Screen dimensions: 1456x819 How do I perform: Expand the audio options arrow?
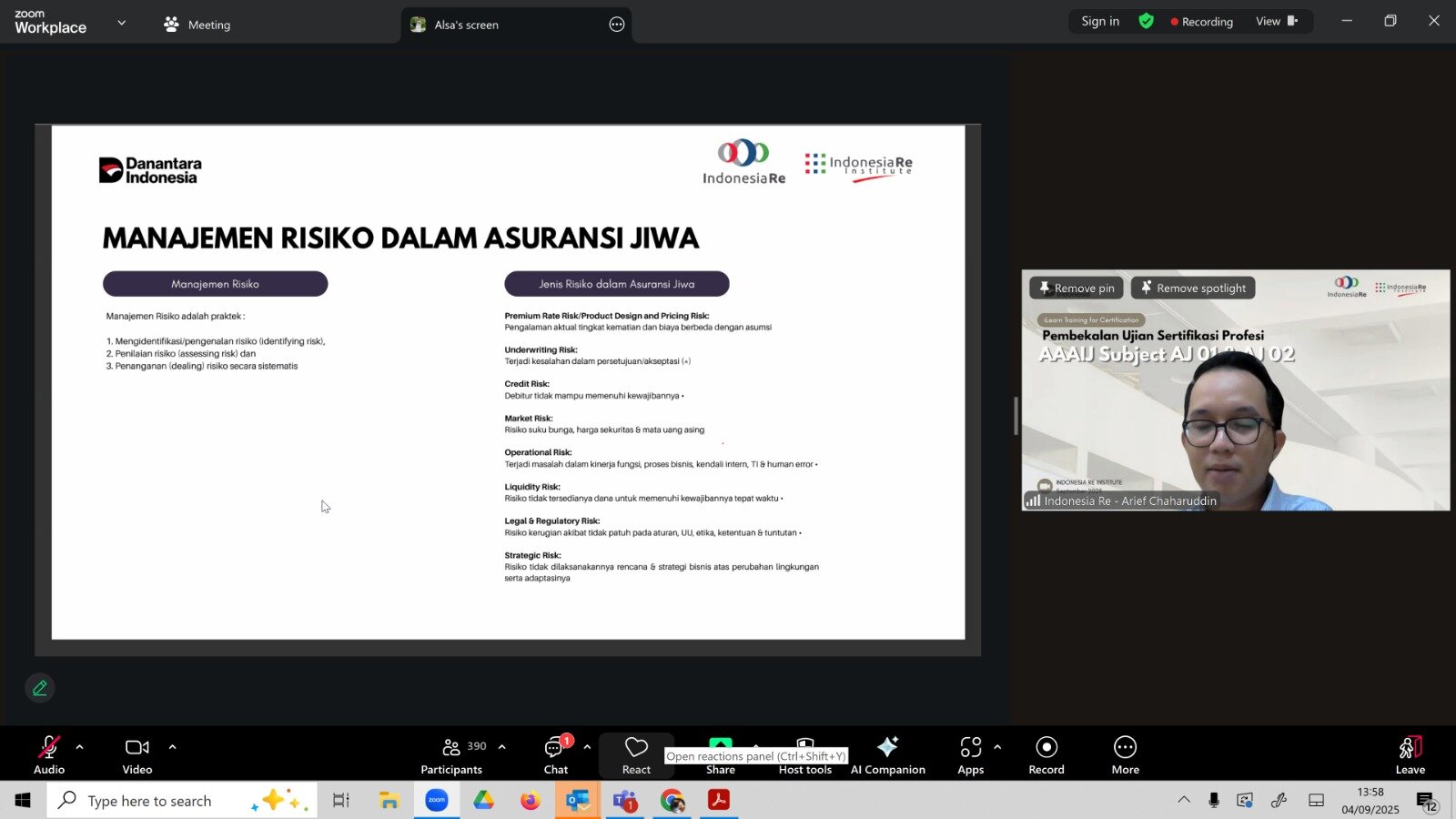tap(79, 747)
